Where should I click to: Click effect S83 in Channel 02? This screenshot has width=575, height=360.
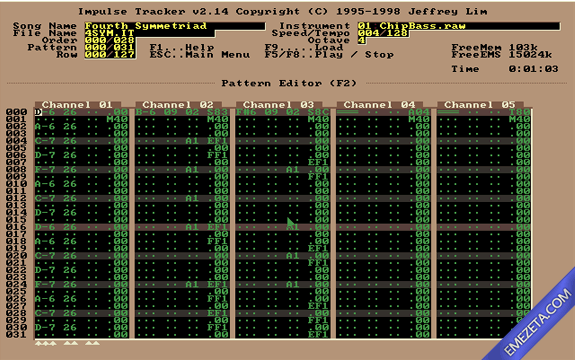coord(218,112)
